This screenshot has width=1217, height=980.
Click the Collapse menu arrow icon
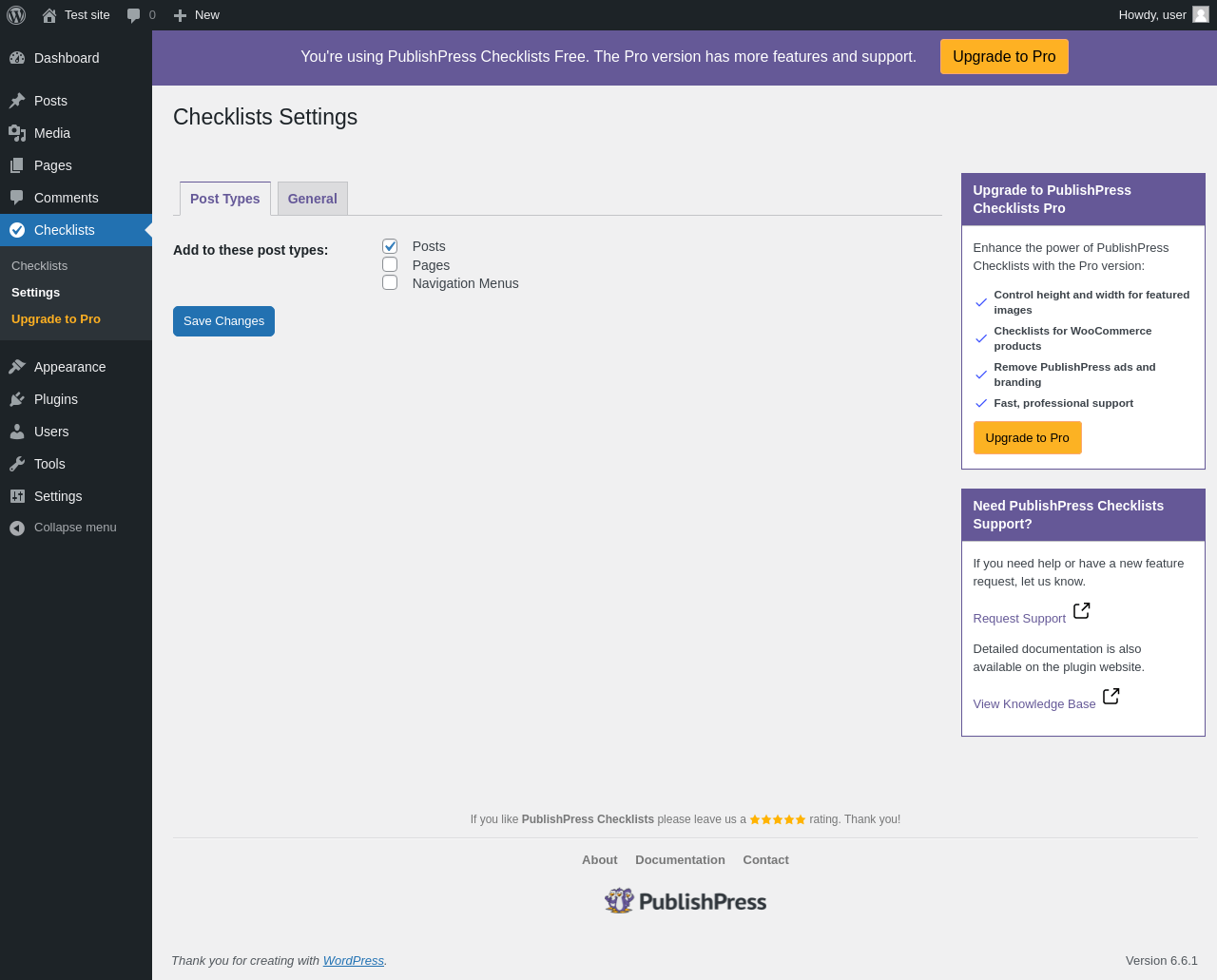click(17, 528)
